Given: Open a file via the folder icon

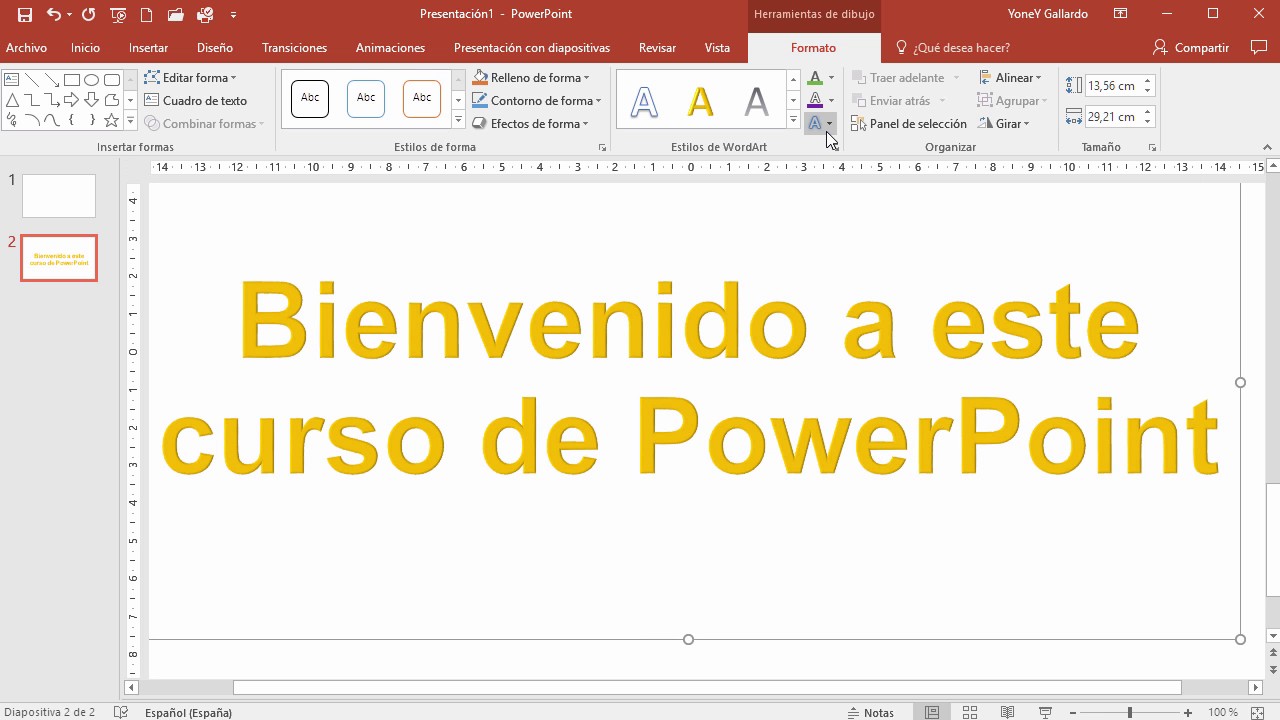Looking at the screenshot, I should [176, 15].
